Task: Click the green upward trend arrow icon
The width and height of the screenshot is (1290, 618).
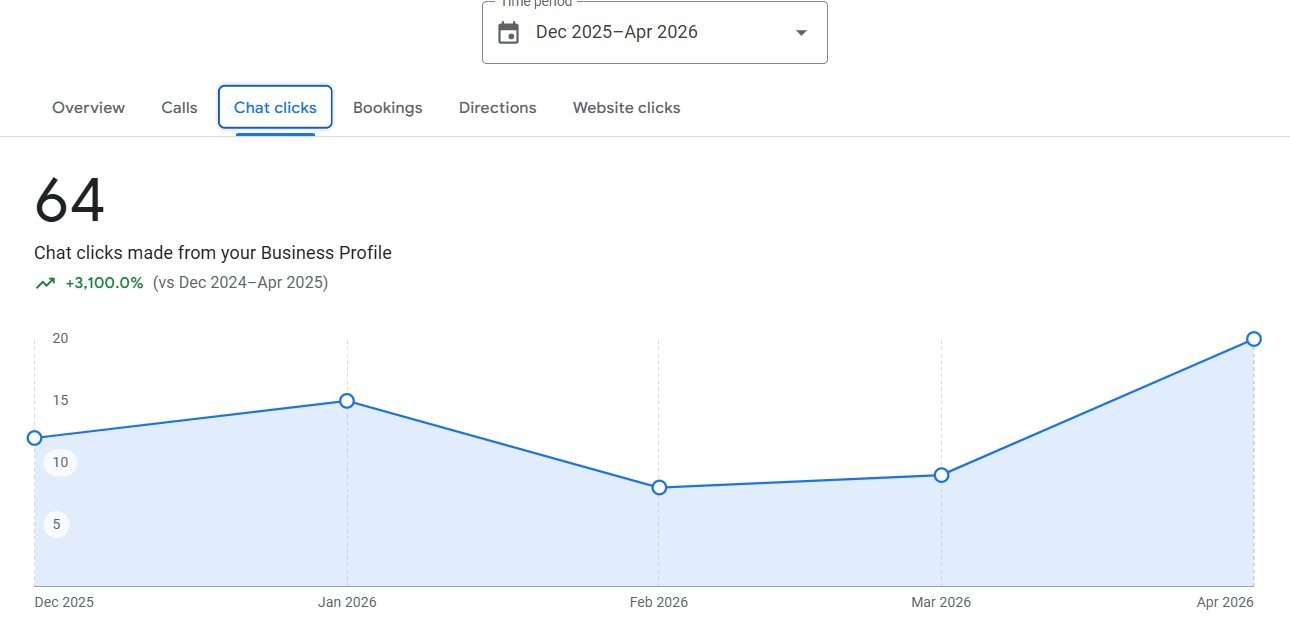Action: pyautogui.click(x=44, y=283)
